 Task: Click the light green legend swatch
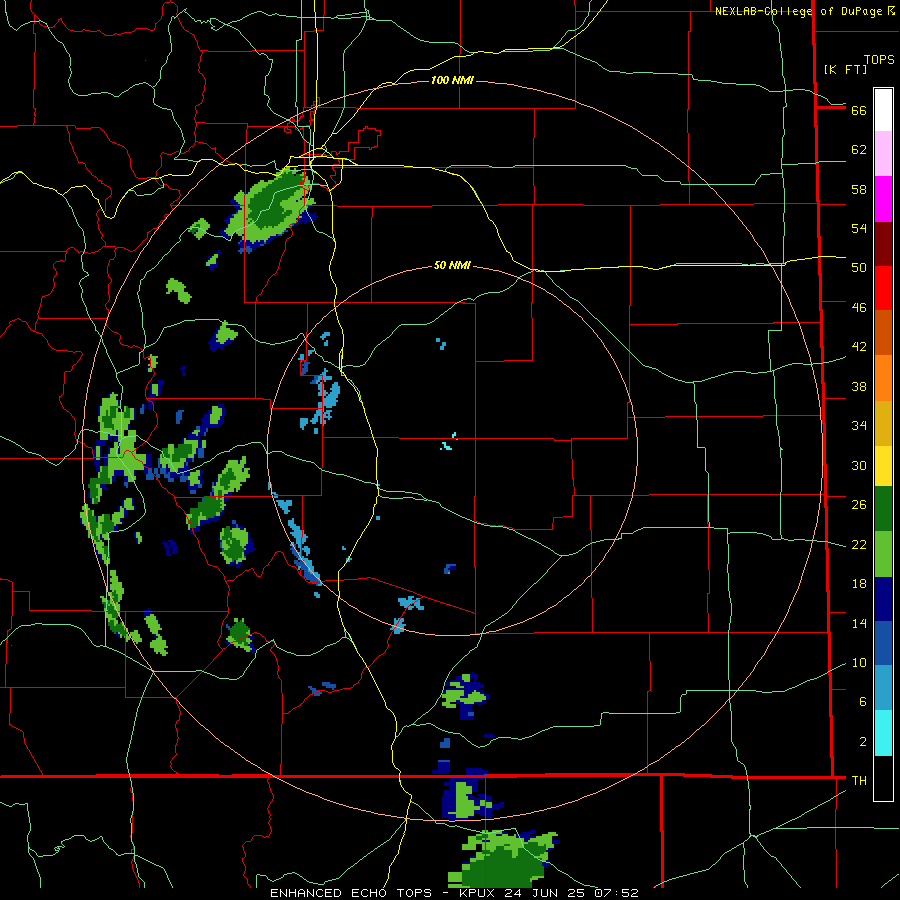883,554
